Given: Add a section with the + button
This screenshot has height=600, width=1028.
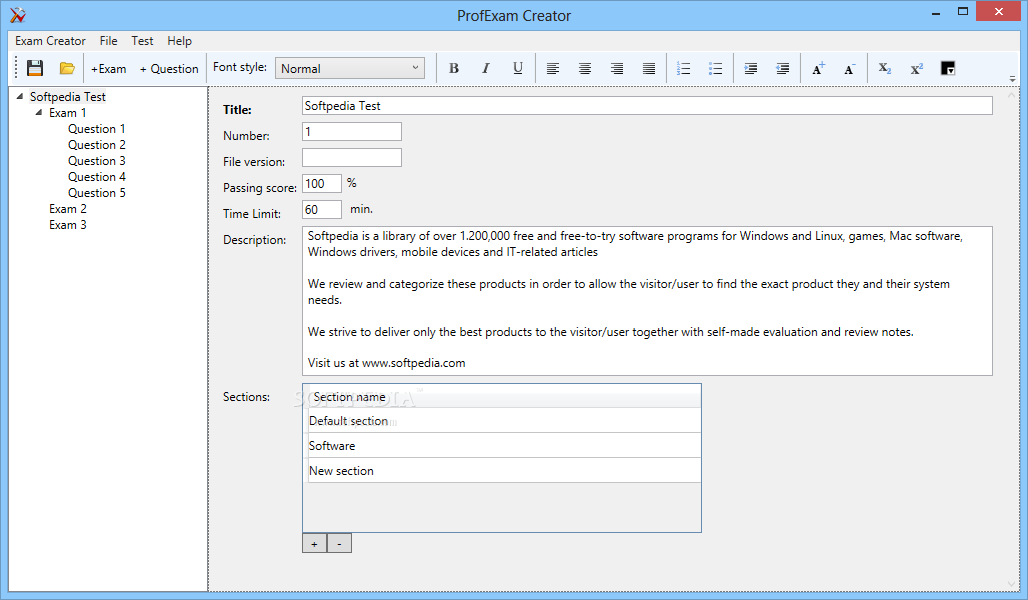Looking at the screenshot, I should (314, 544).
